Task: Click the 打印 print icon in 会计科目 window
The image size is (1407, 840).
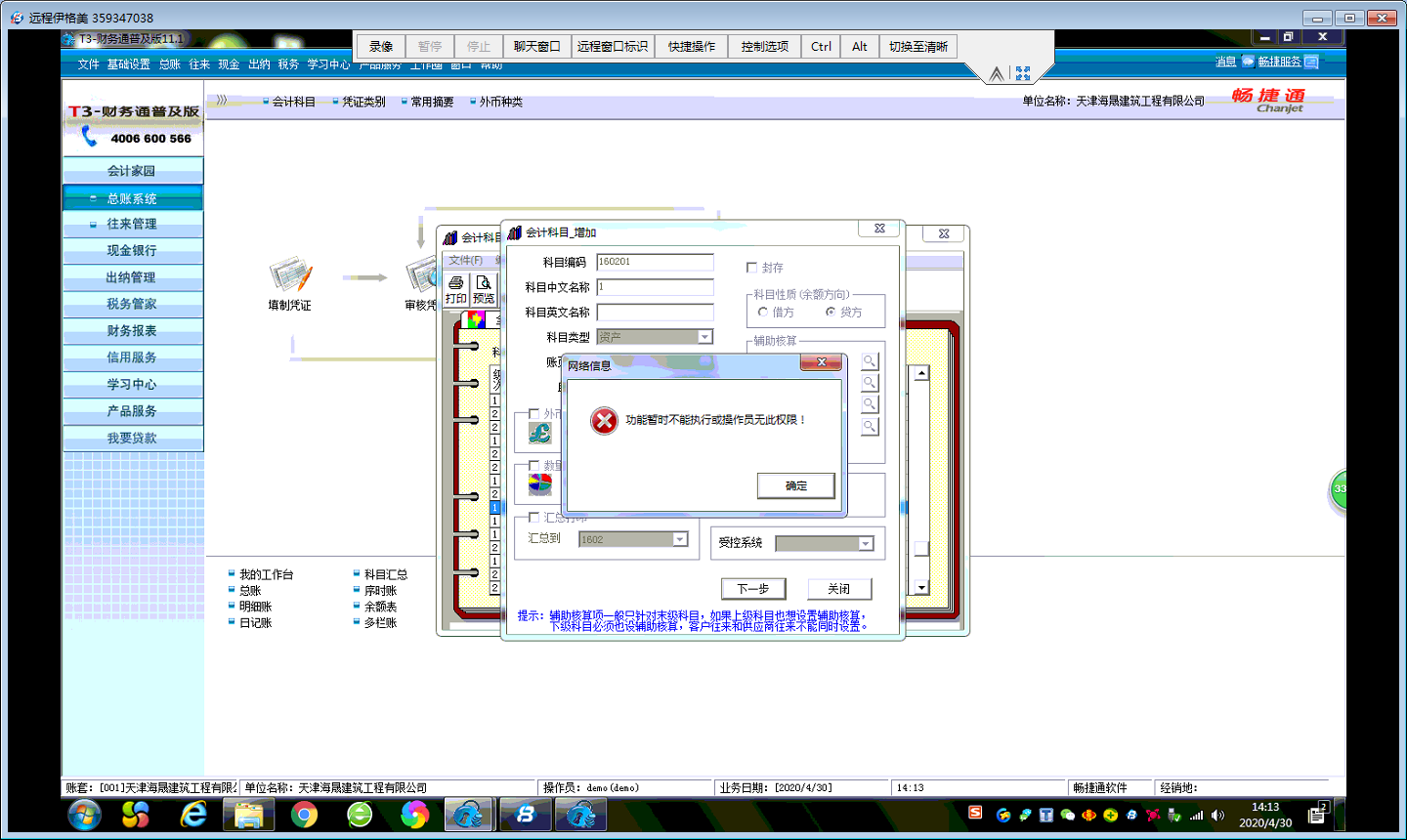Action: pyautogui.click(x=456, y=289)
